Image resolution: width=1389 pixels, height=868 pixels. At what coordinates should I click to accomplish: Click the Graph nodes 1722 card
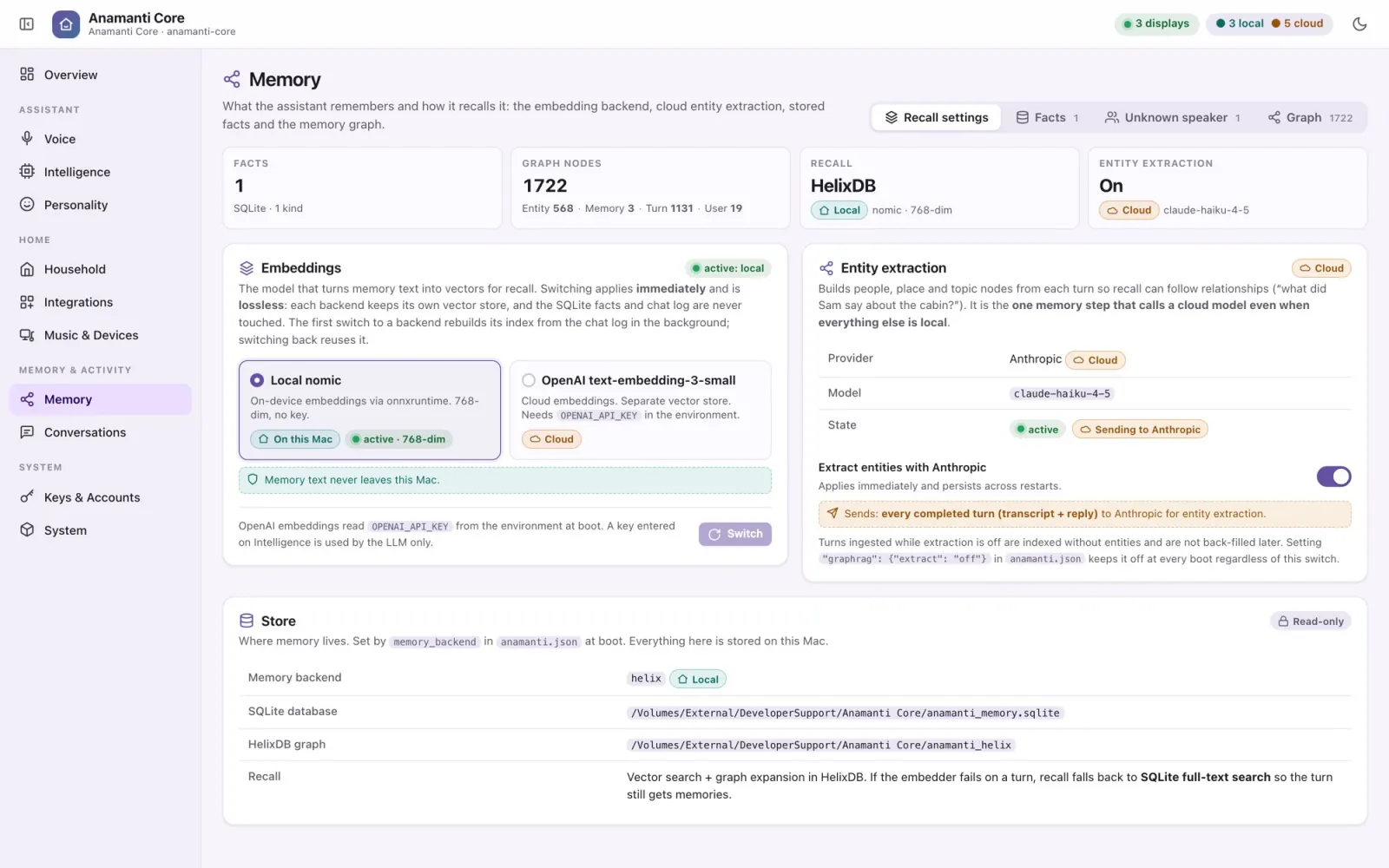click(x=650, y=187)
